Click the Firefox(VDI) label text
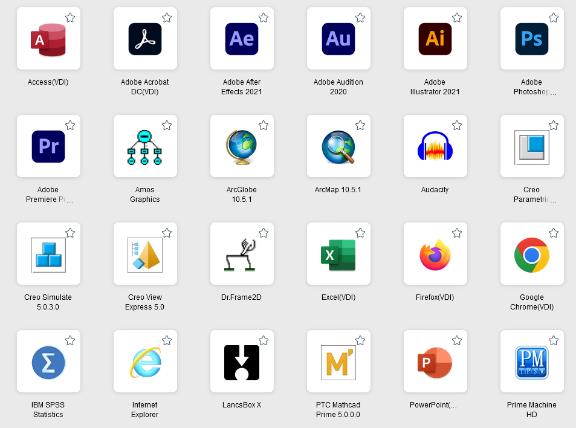576x428 pixels. (x=435, y=297)
